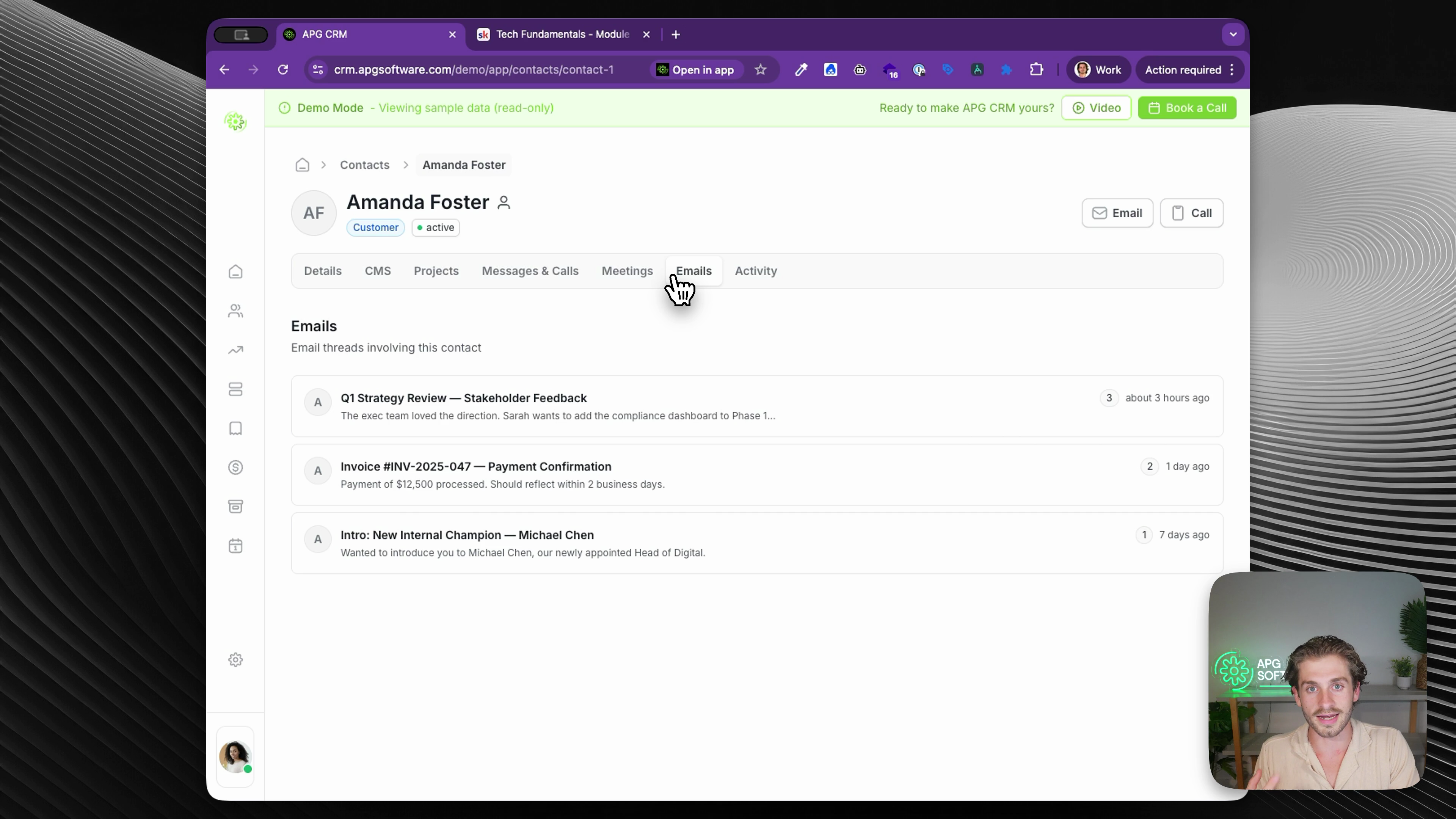Click the home breadcrumb icon

coord(303,165)
